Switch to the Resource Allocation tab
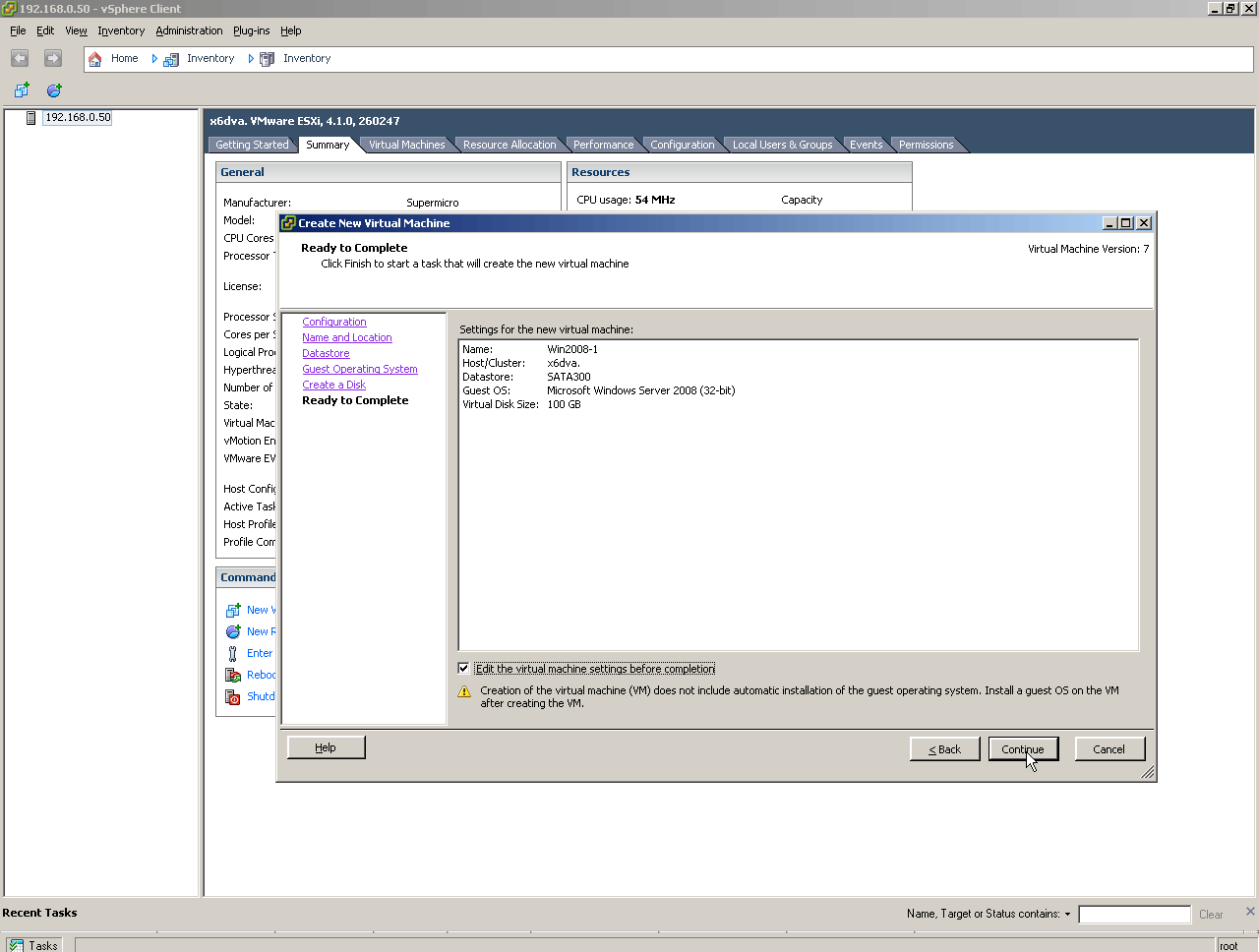Image resolution: width=1259 pixels, height=952 pixels. [510, 145]
